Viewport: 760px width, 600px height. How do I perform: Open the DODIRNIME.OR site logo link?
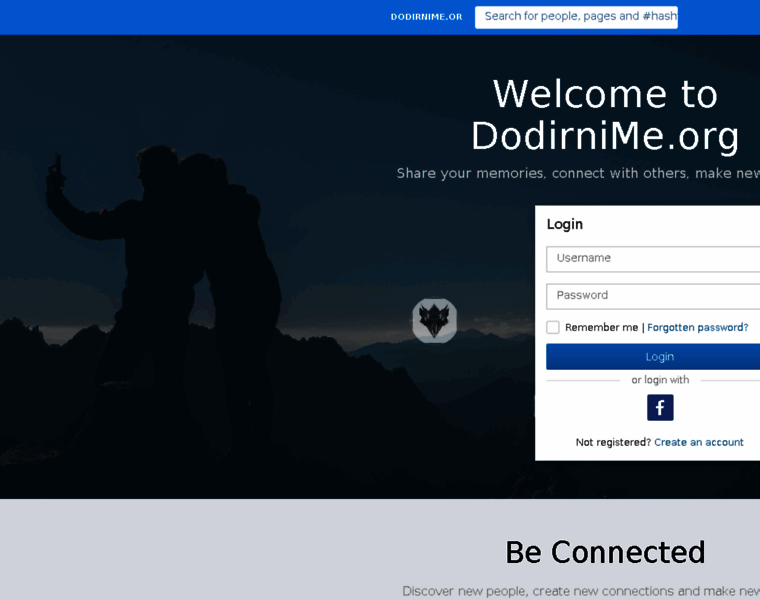pos(427,17)
